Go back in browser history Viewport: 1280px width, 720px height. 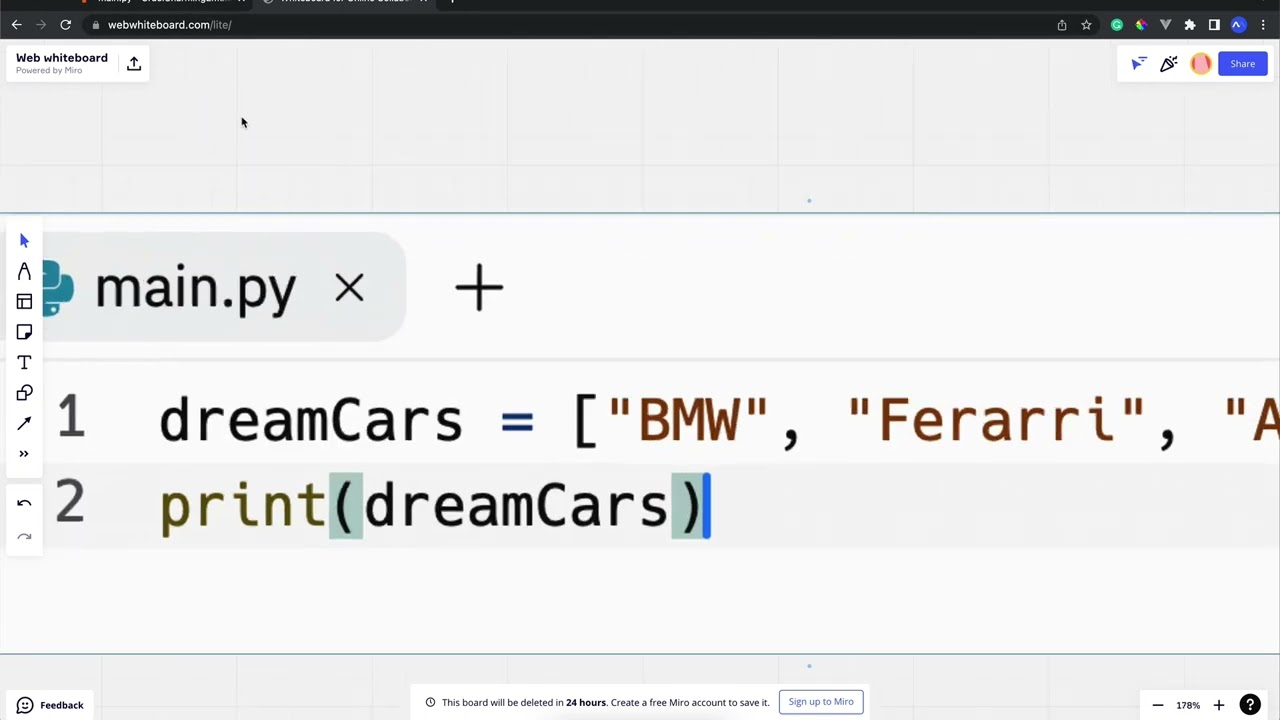[16, 25]
